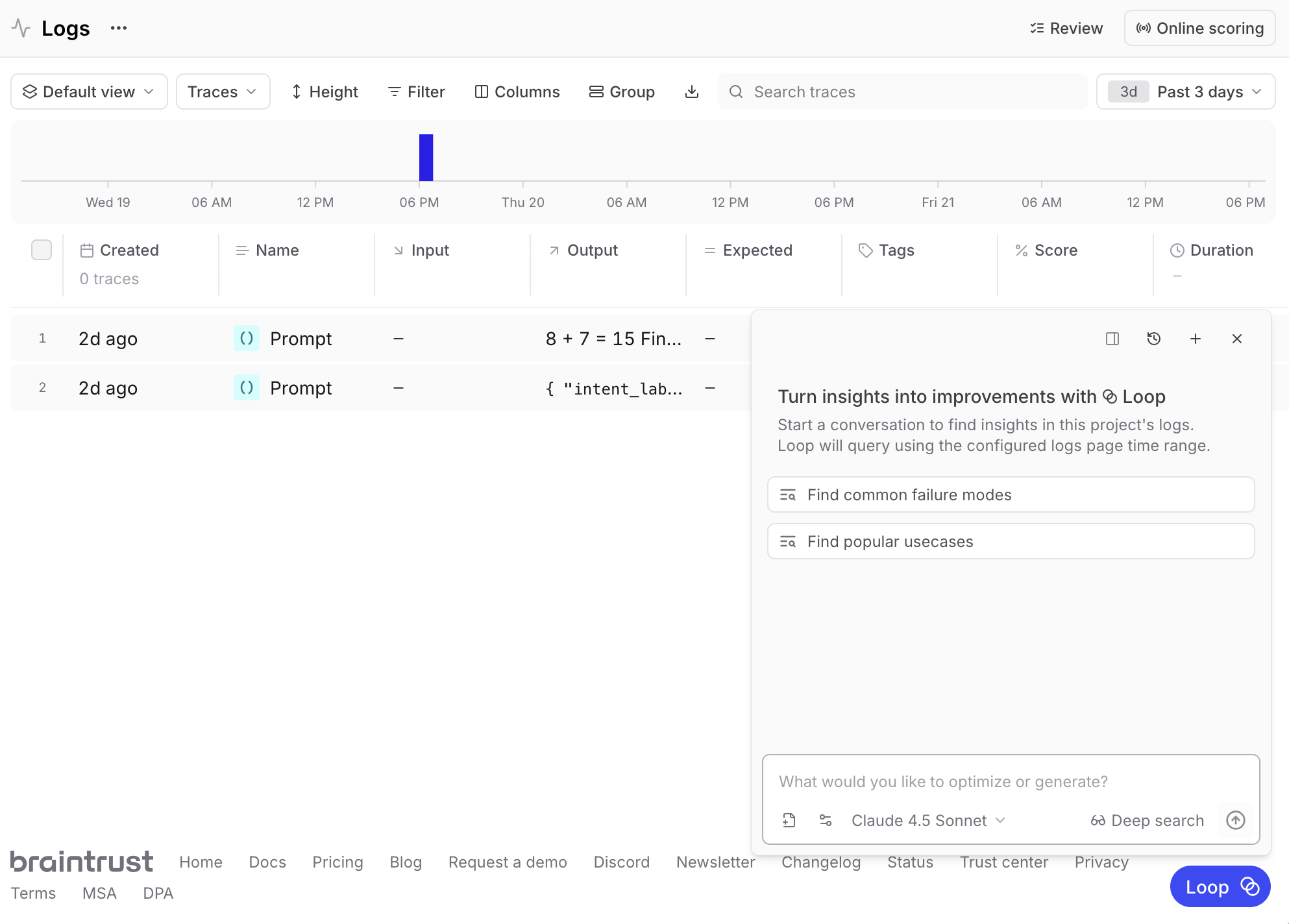Start new Loop chat with plus icon
Viewport: 1289px width, 924px height.
pyautogui.click(x=1195, y=339)
